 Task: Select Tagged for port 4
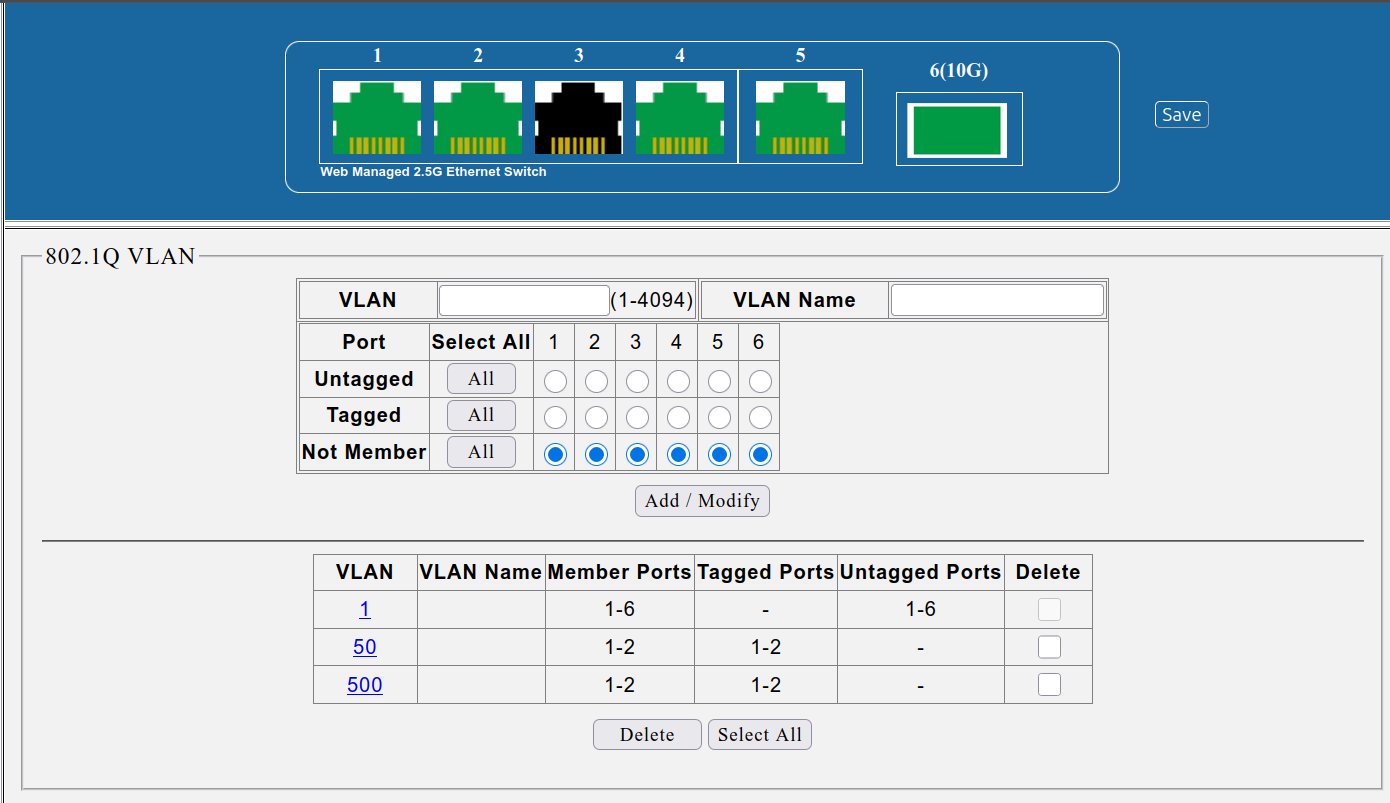point(678,418)
